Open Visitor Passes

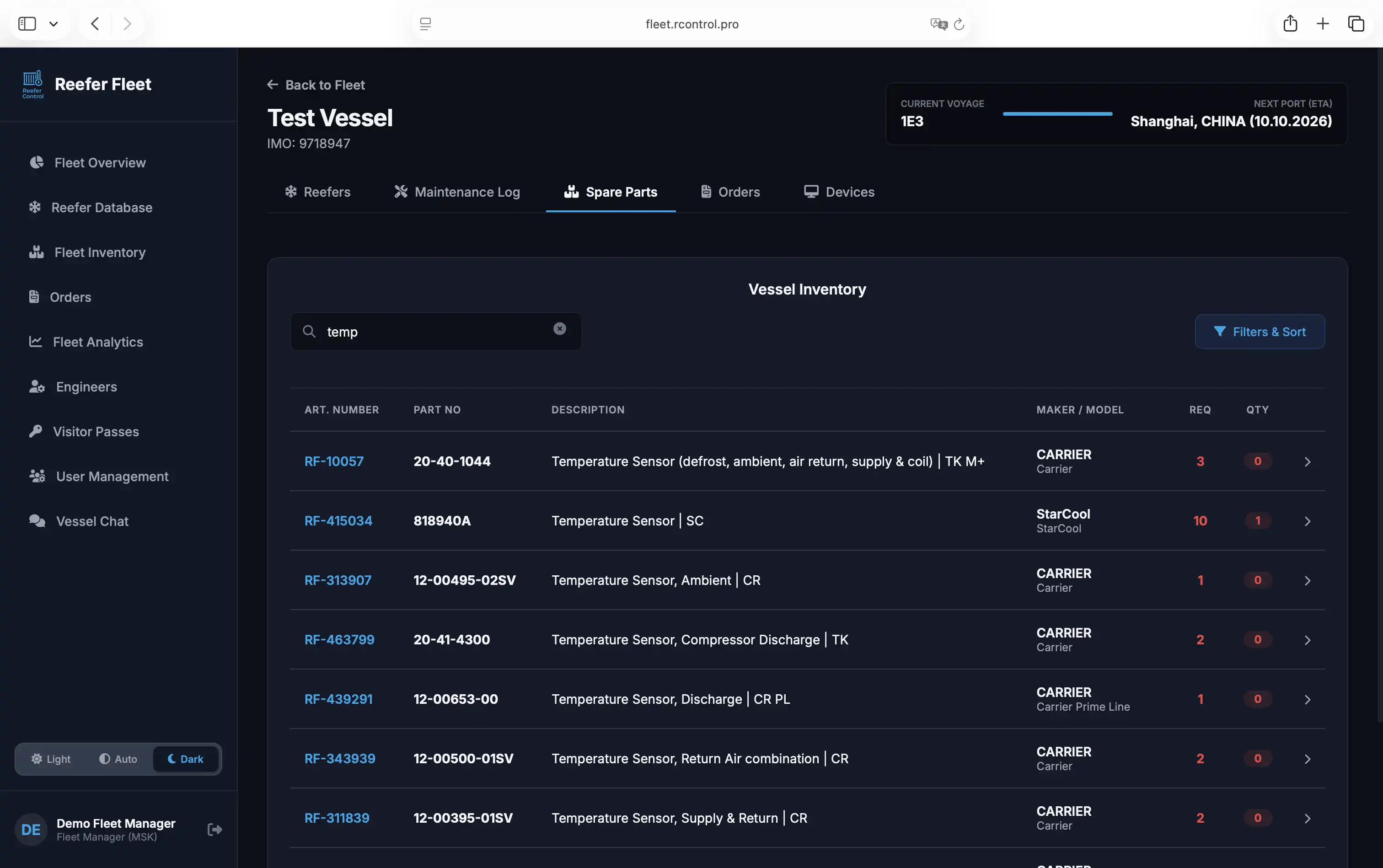pyautogui.click(x=84, y=431)
